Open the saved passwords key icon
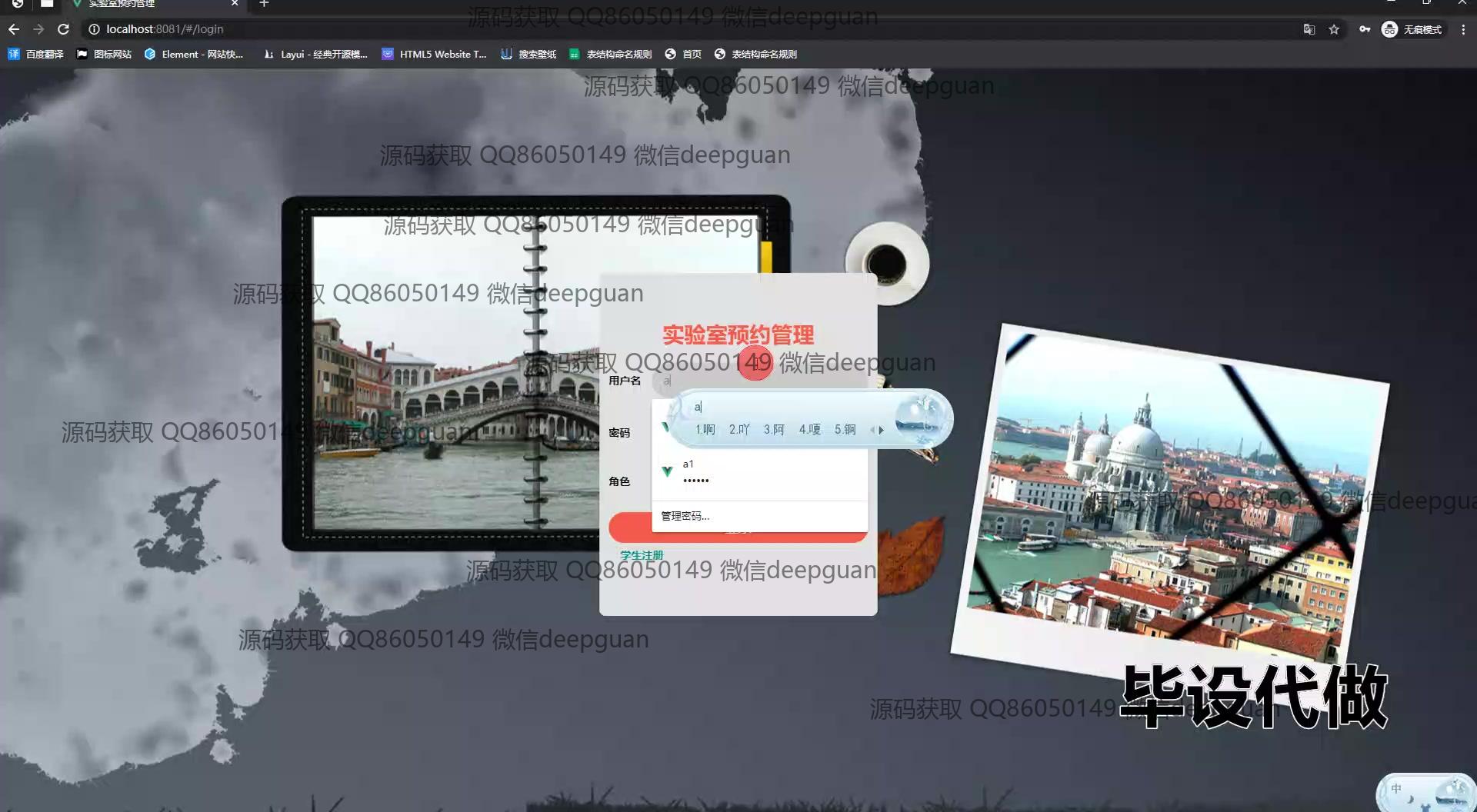The height and width of the screenshot is (812, 1477). (x=1365, y=29)
